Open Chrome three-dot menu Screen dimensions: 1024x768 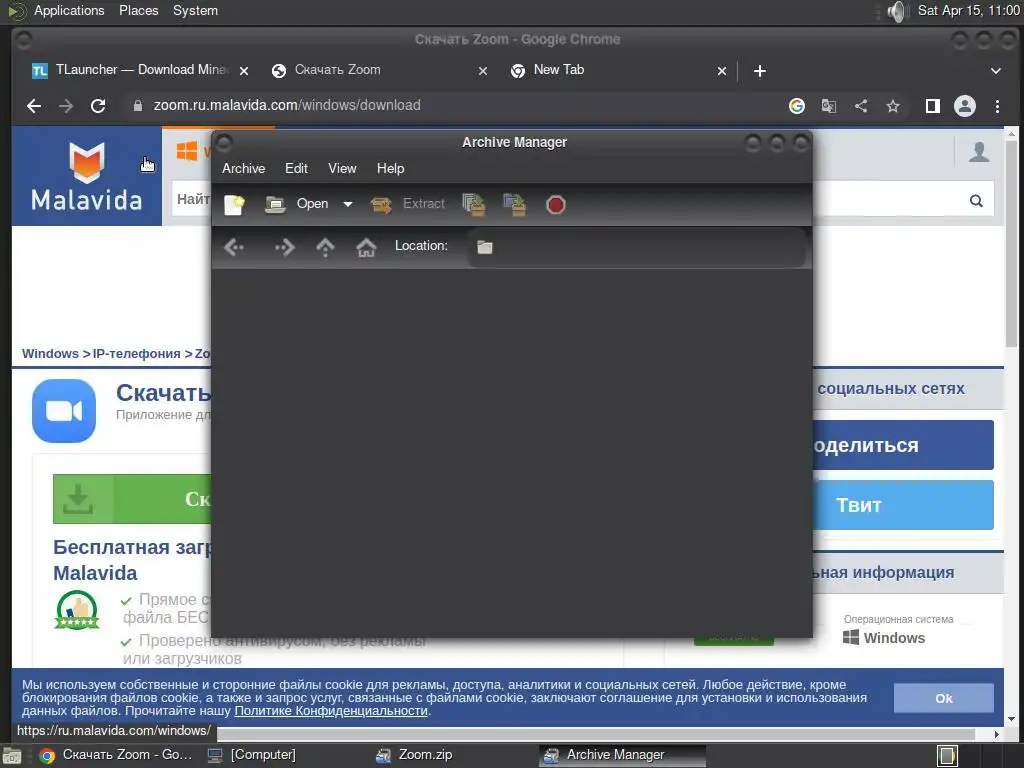tap(997, 106)
